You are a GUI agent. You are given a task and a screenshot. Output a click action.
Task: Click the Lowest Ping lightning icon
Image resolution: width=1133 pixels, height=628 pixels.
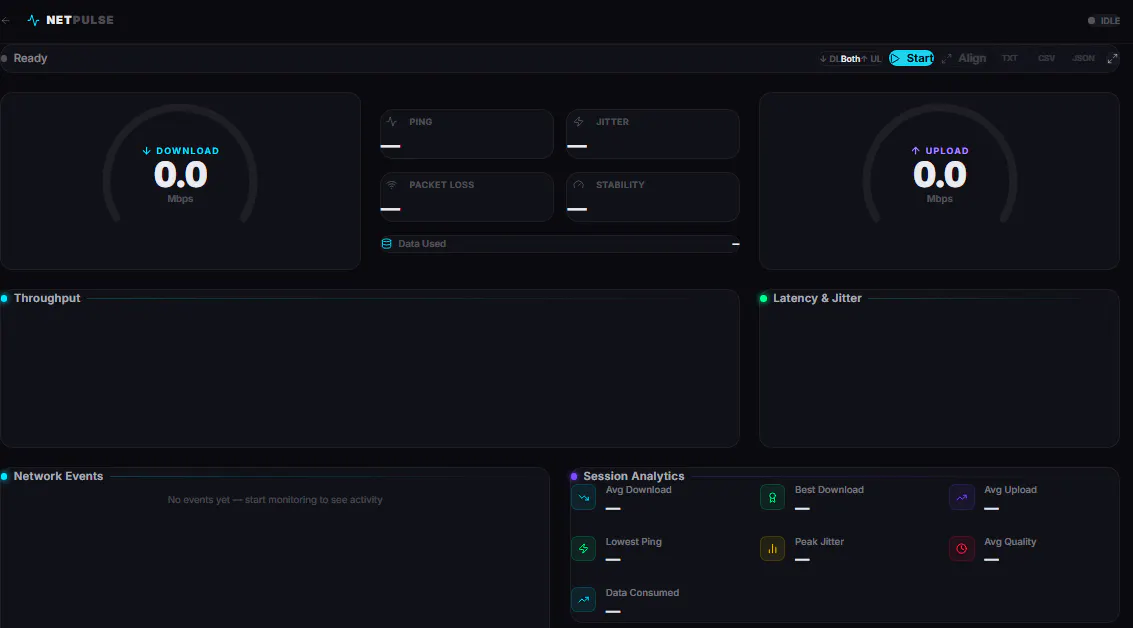(583, 549)
